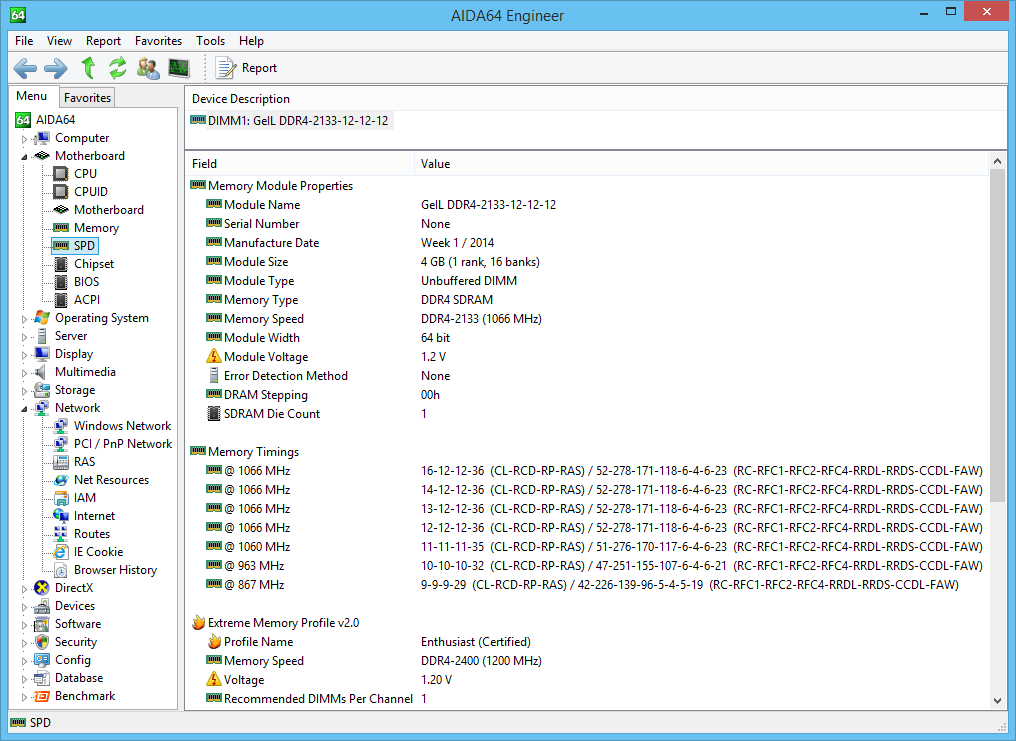Viewport: 1016px width, 741px height.
Task: Click the Refresh toolbar icon
Action: tap(118, 67)
